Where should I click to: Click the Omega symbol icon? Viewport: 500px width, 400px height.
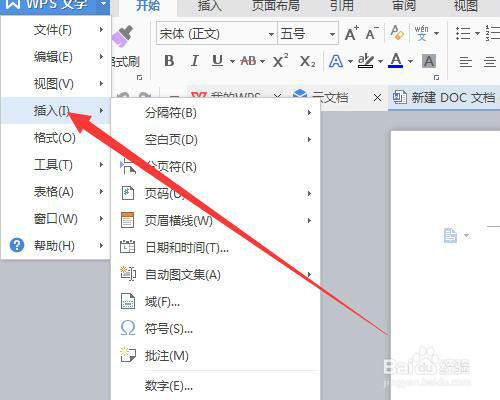pos(128,329)
